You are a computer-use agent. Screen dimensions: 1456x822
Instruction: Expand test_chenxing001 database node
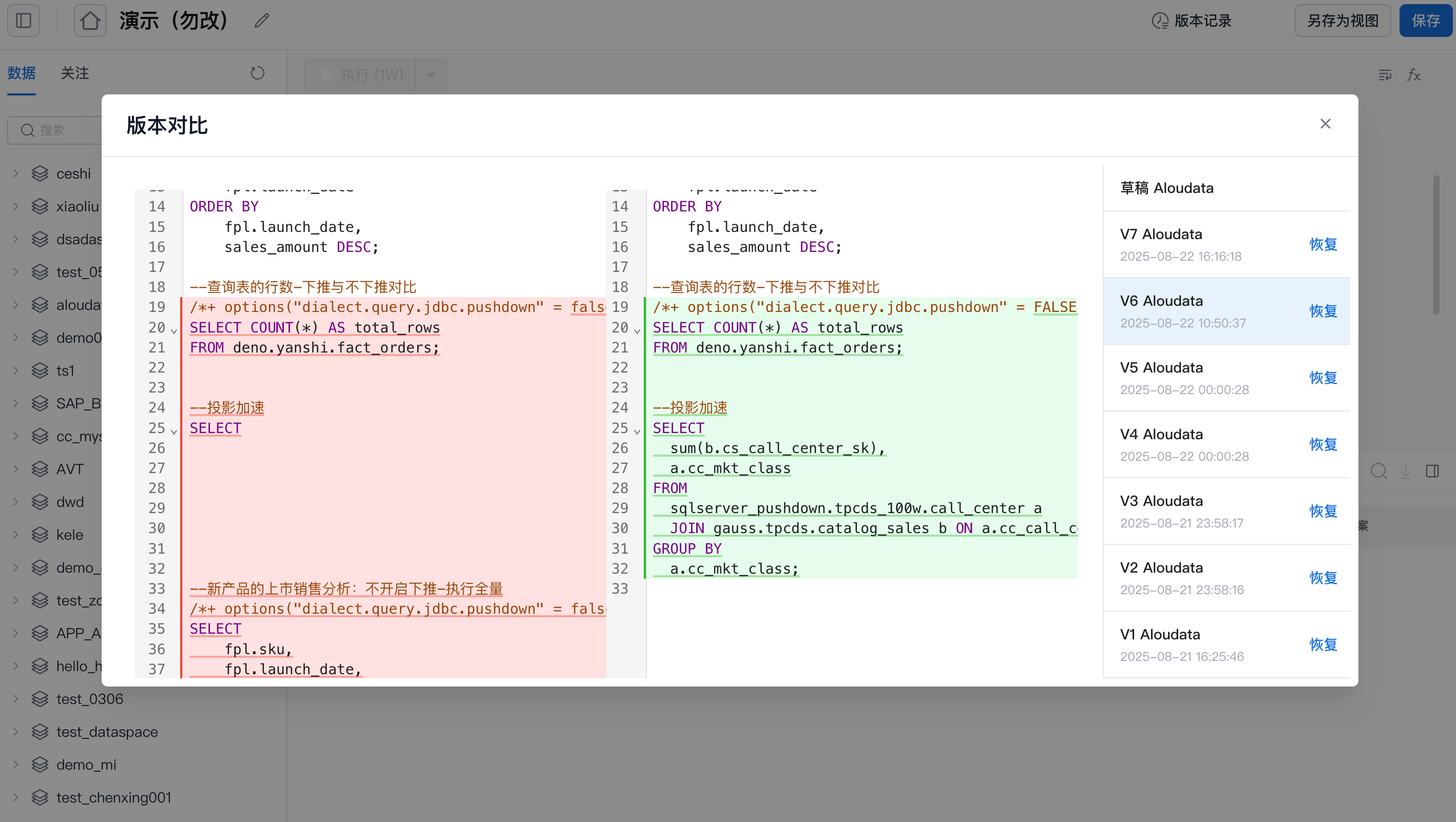tap(16, 797)
